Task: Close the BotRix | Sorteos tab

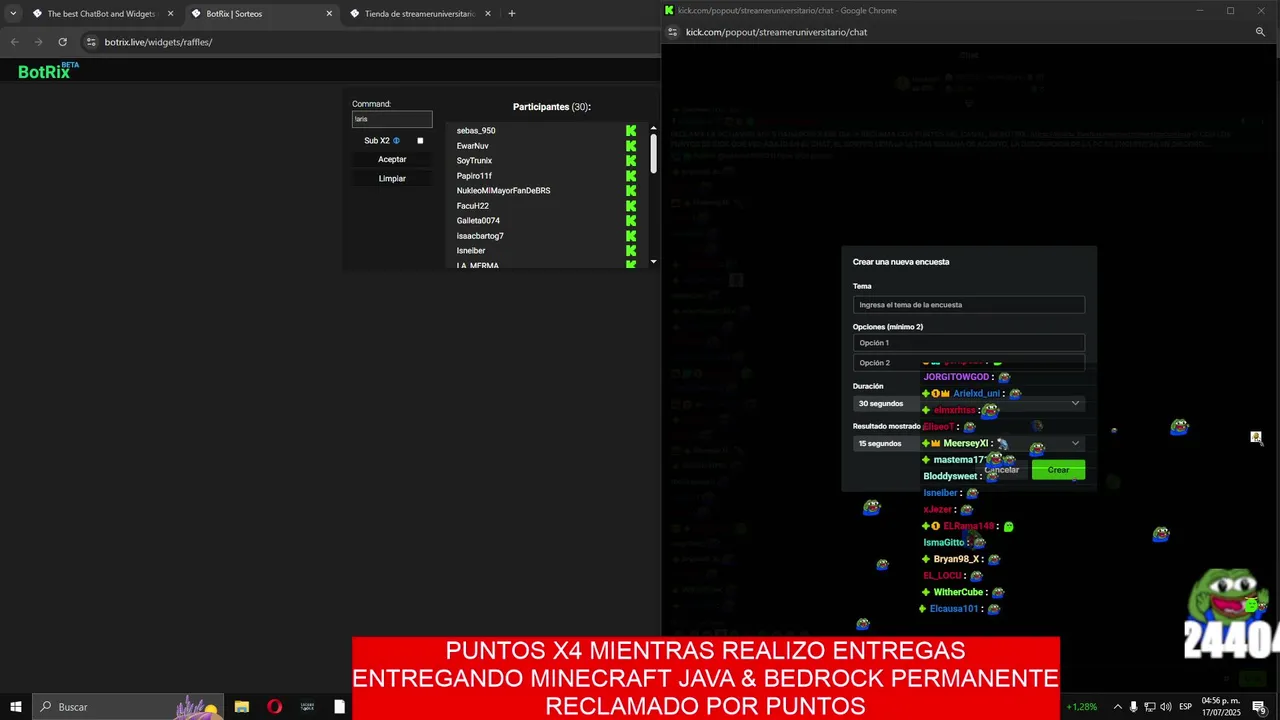Action: coord(329,14)
